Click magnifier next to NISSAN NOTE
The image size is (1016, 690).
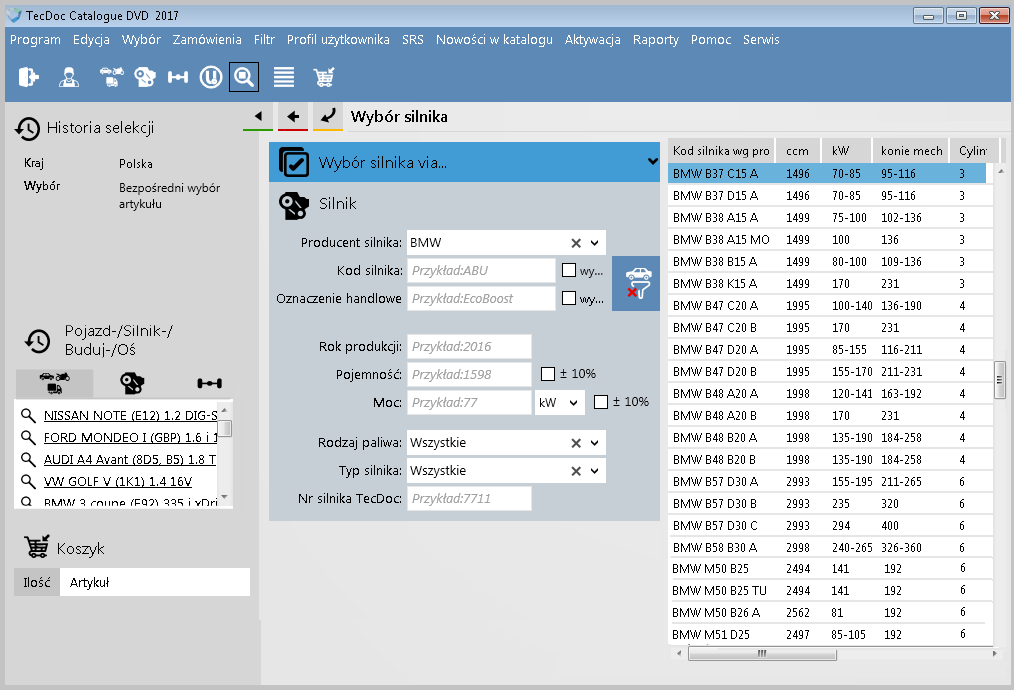28,415
